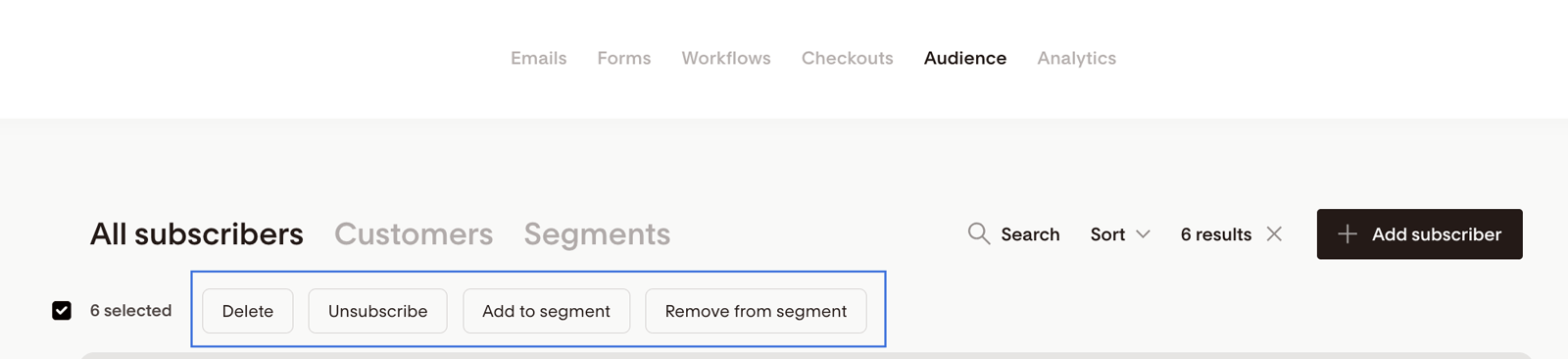Image resolution: width=1568 pixels, height=359 pixels.
Task: Click the 6 results label
Action: click(x=1216, y=234)
